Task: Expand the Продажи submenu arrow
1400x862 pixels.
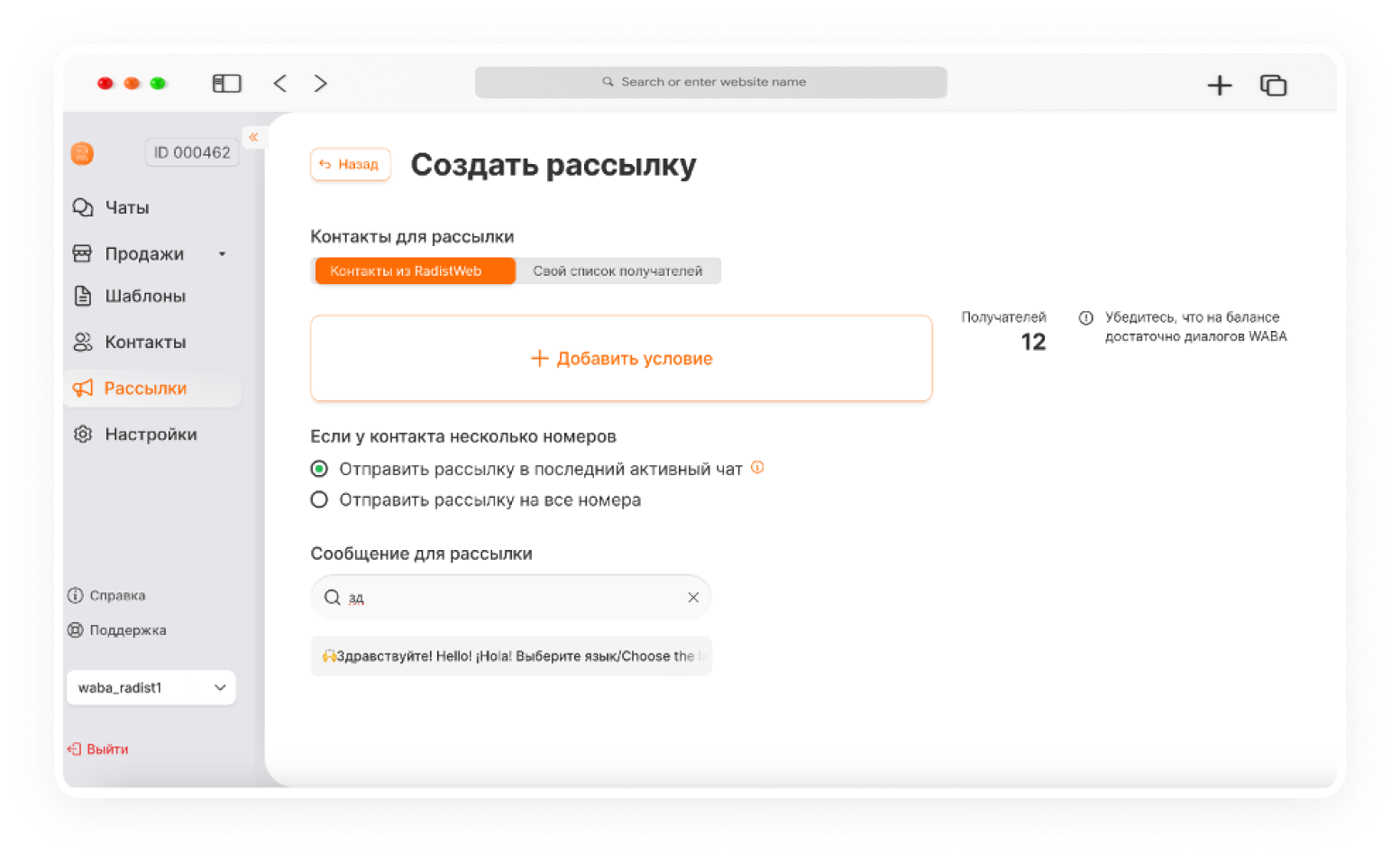Action: click(222, 254)
